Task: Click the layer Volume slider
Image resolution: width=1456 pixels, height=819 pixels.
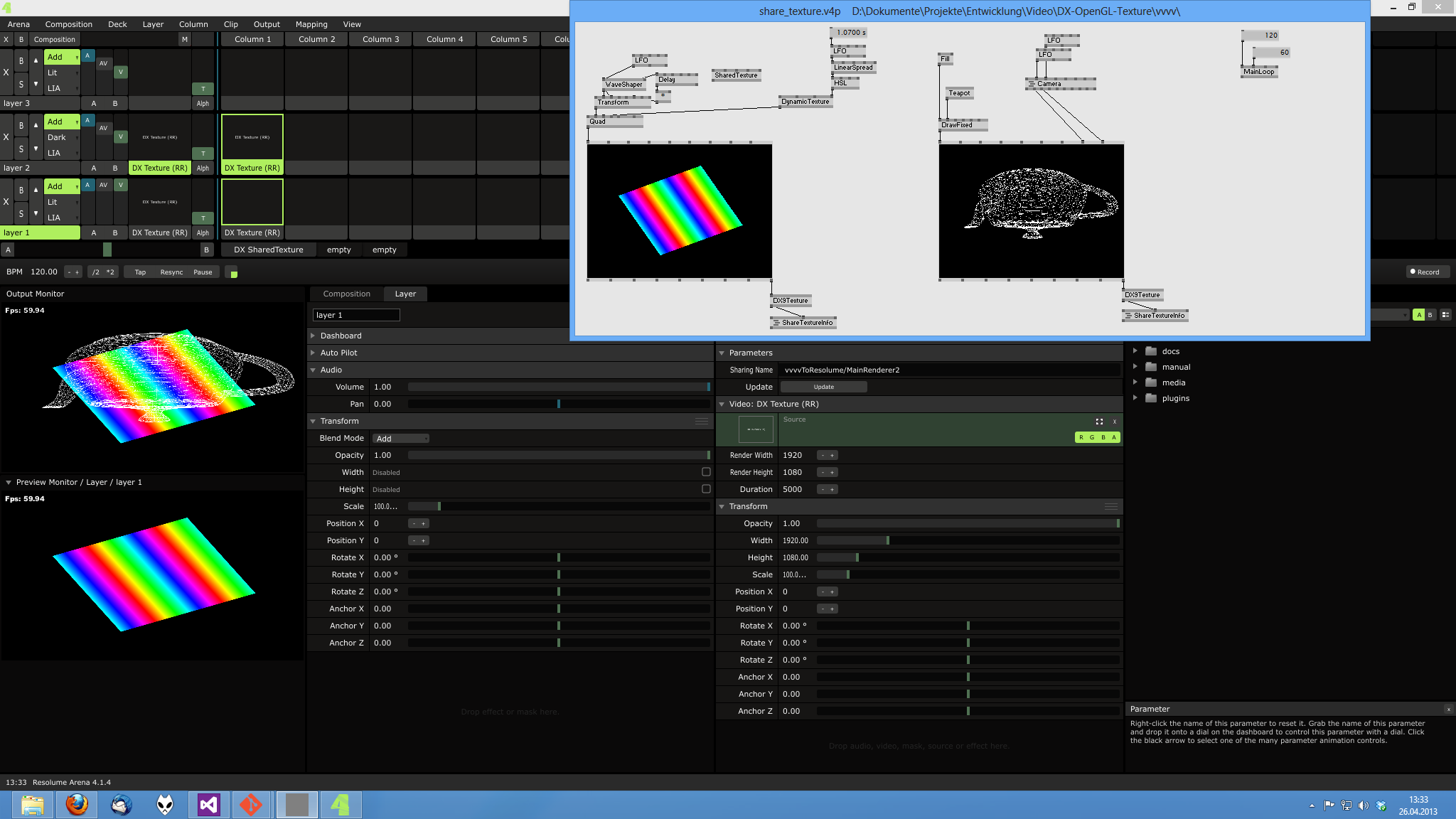Action: [558, 387]
